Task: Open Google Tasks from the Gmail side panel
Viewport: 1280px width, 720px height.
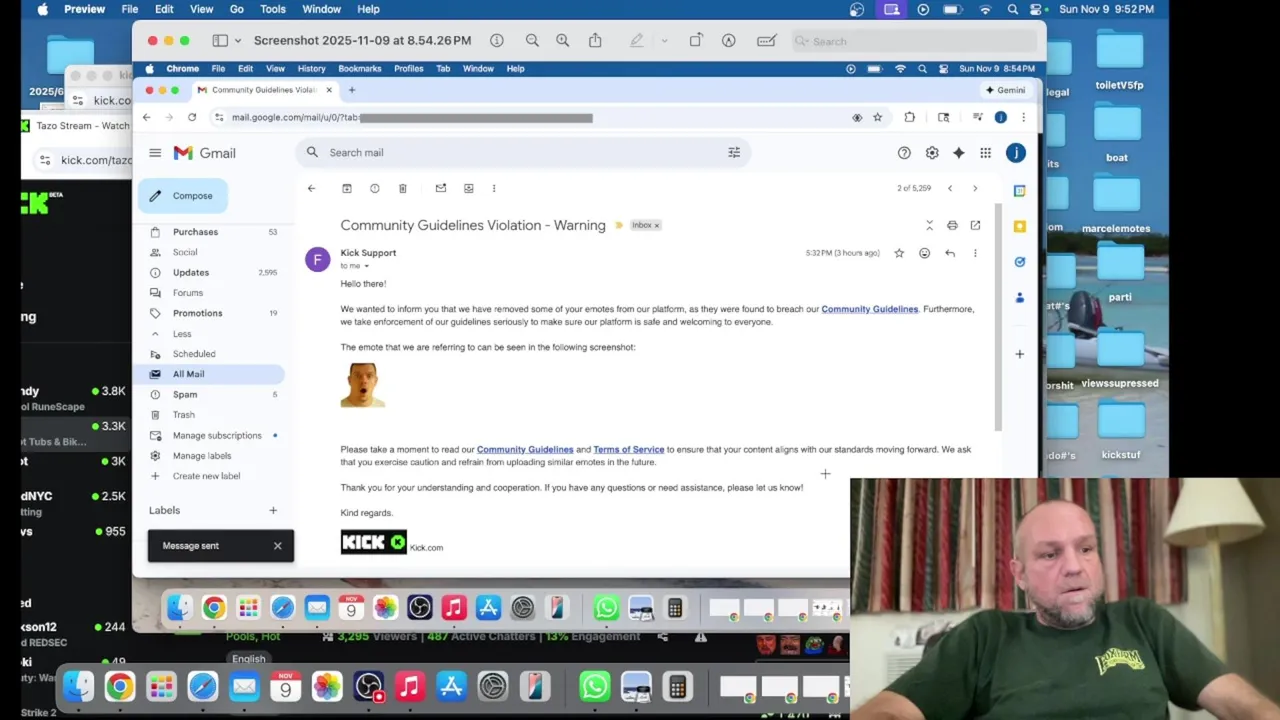Action: pos(1020,262)
